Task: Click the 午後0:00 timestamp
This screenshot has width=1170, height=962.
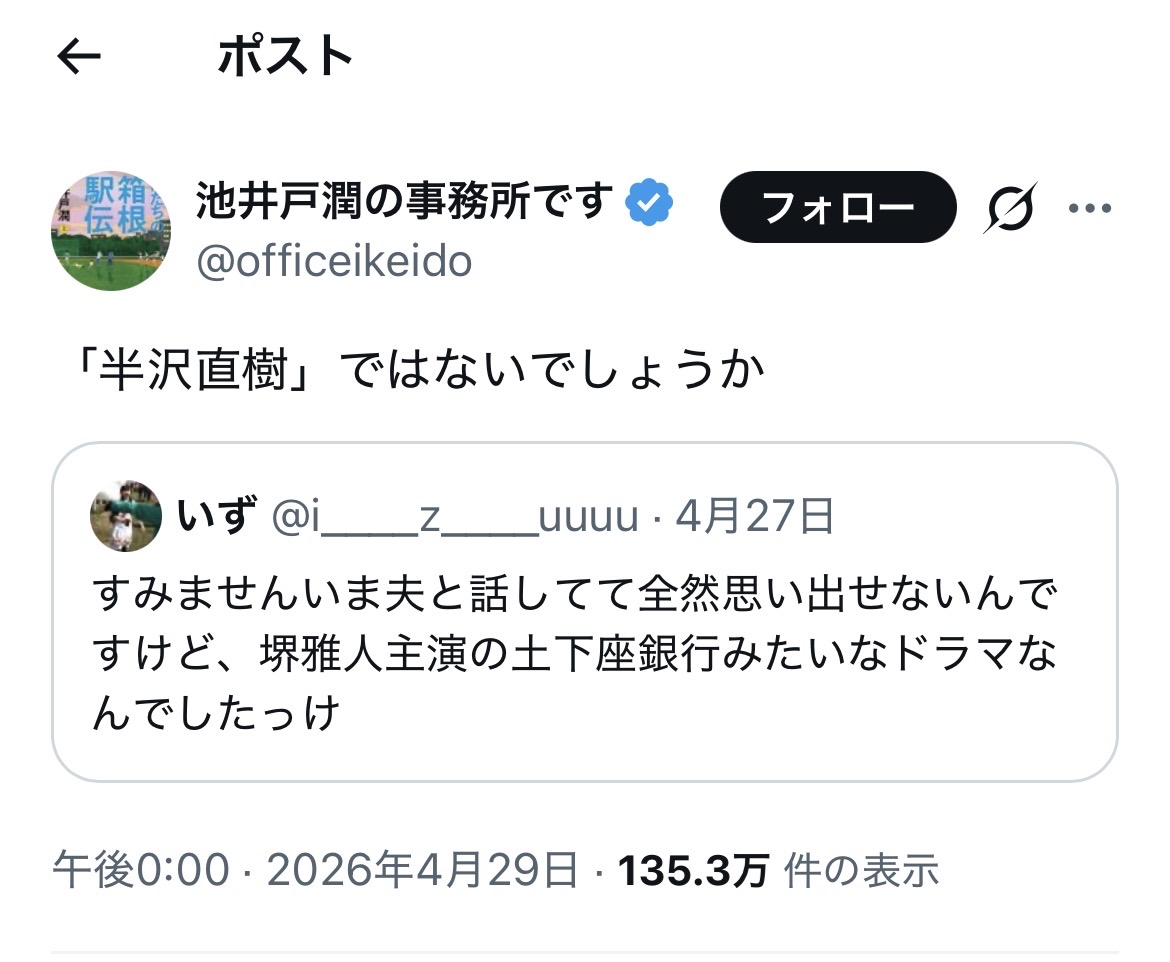Action: pyautogui.click(x=141, y=870)
